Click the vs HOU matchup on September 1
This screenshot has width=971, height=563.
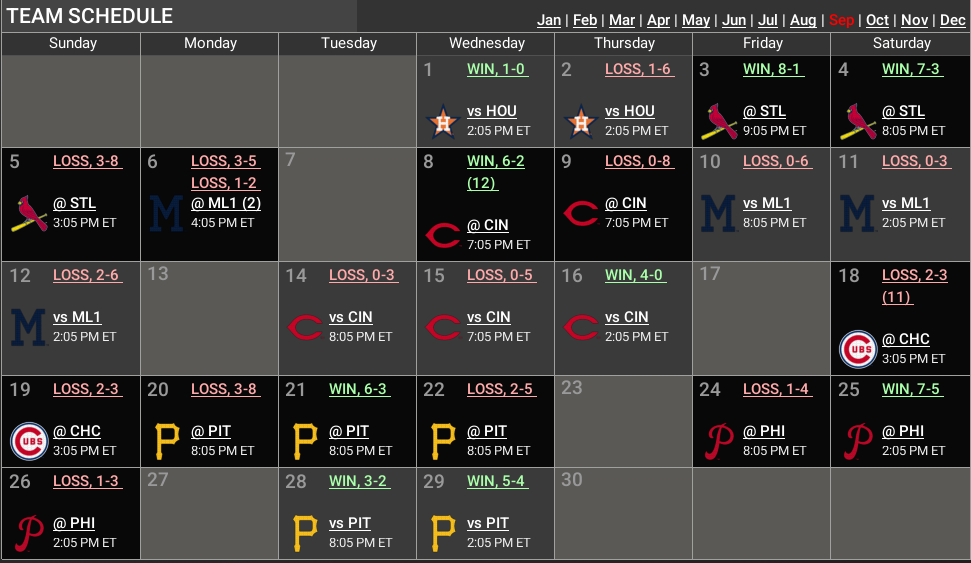pyautogui.click(x=492, y=111)
